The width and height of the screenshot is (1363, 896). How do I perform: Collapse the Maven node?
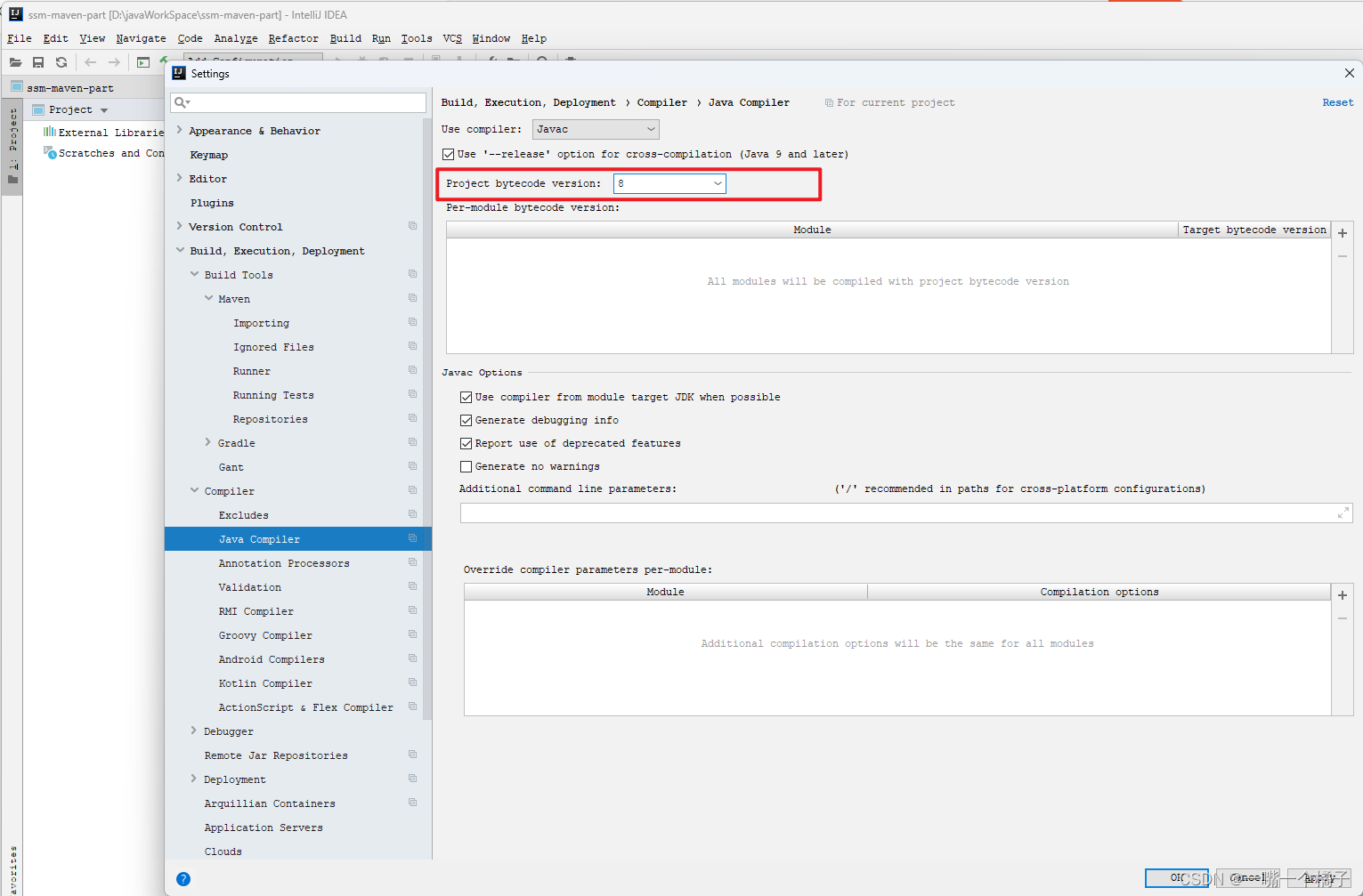209,298
